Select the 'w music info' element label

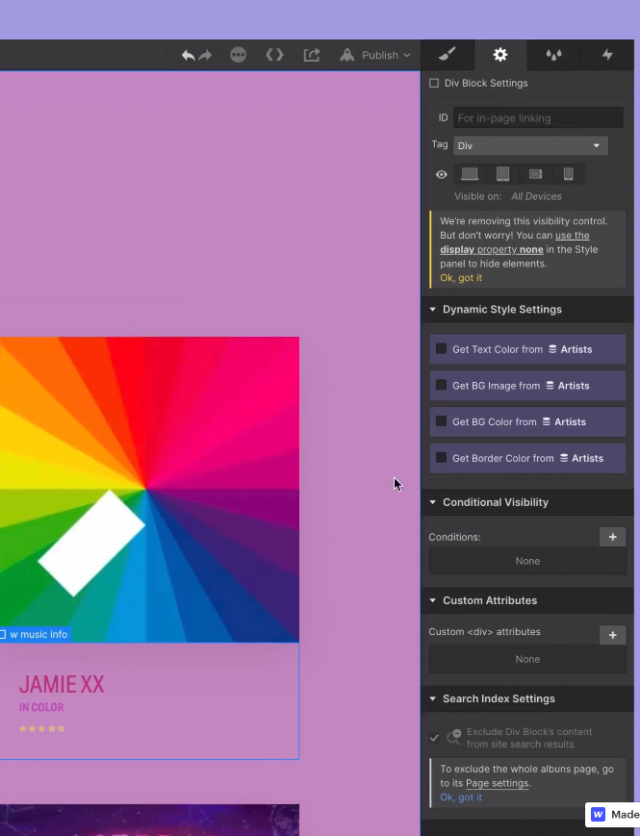coord(35,634)
